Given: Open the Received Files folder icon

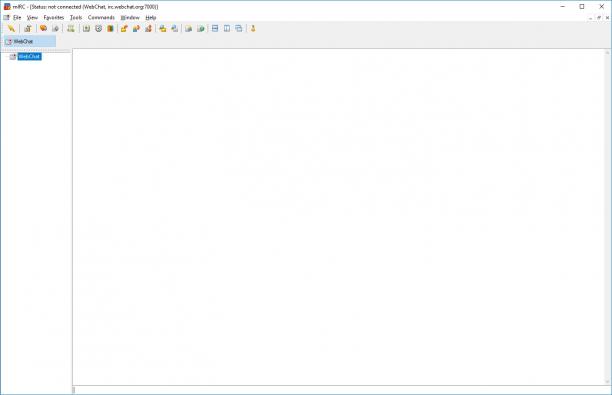Looking at the screenshot, I should 162,28.
